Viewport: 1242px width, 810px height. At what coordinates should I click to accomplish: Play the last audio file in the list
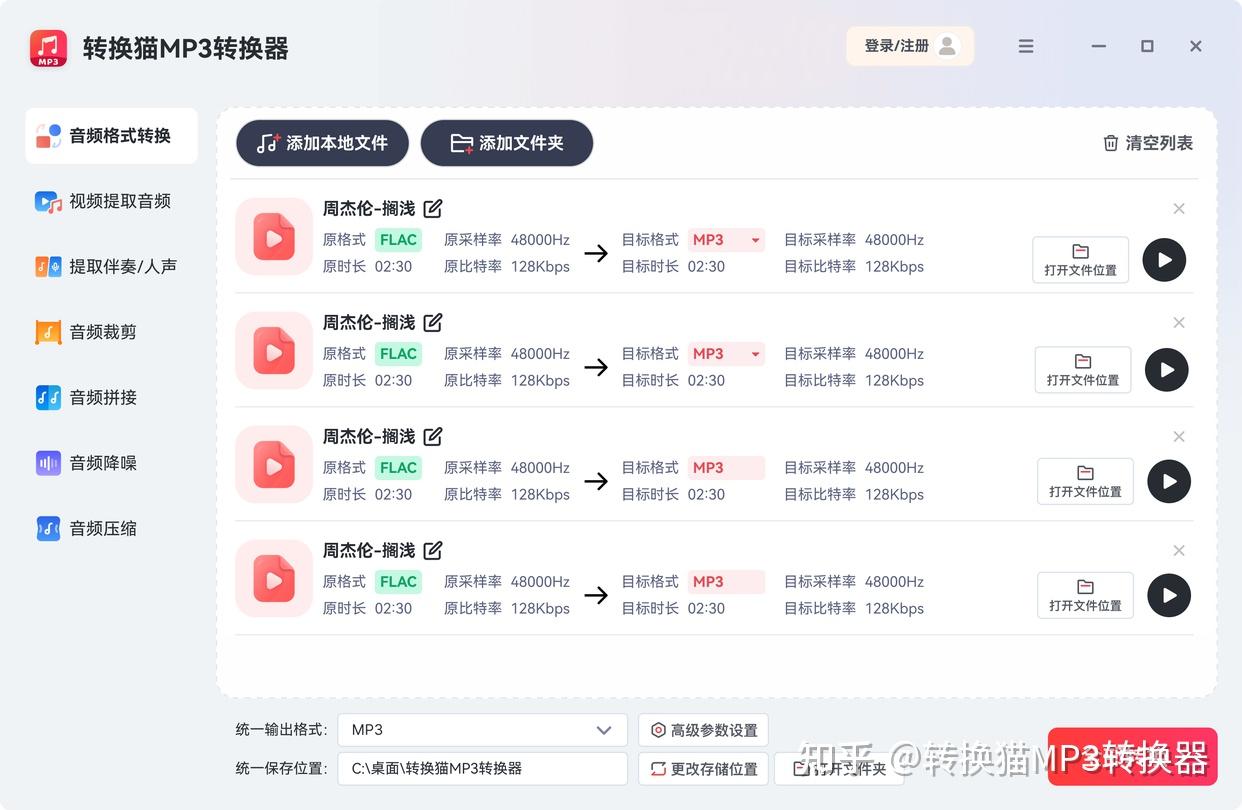click(1169, 595)
